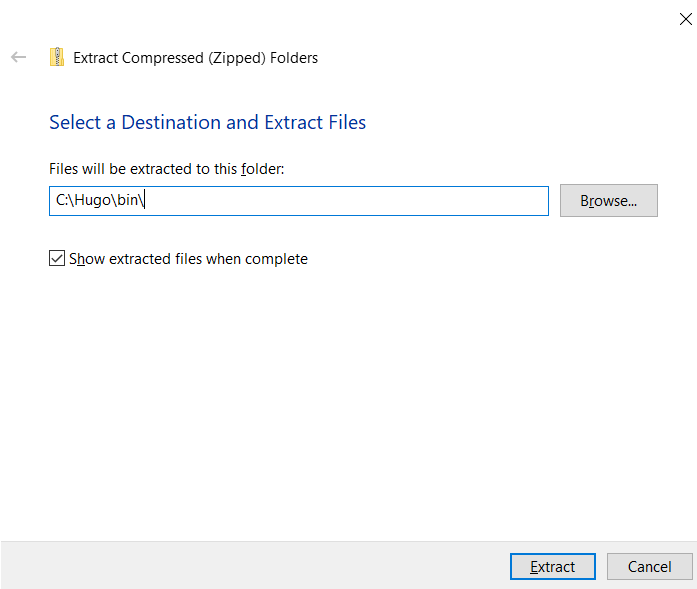
Task: Cancel the extraction wizard
Action: (649, 566)
